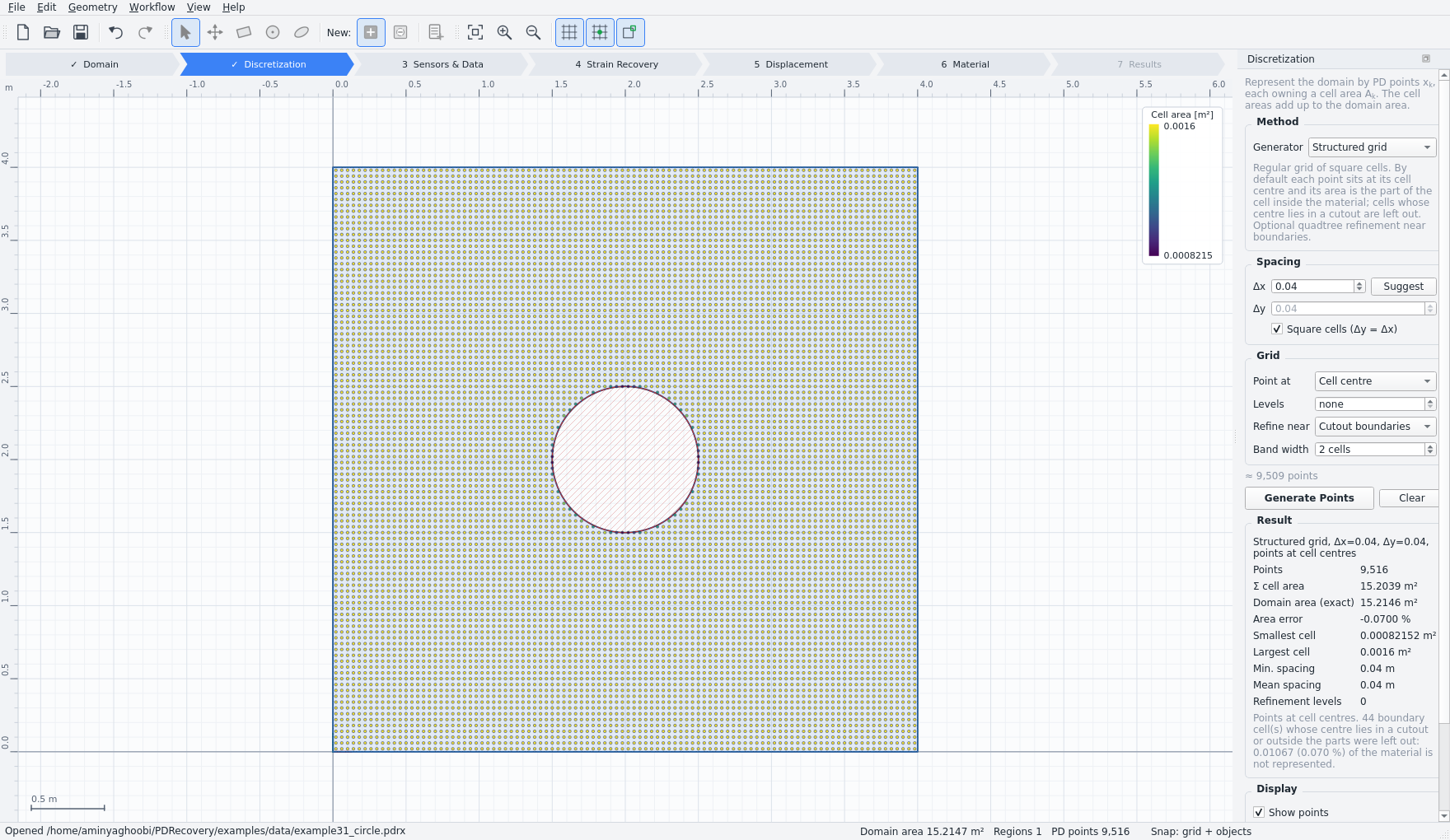Click the Generate Points button
The image size is (1450, 840).
pyautogui.click(x=1309, y=497)
